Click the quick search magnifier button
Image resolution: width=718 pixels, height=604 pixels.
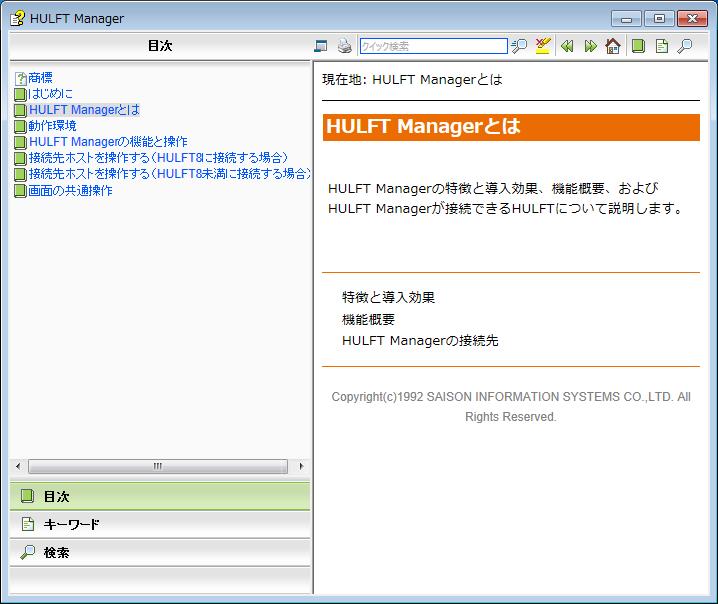coord(519,46)
